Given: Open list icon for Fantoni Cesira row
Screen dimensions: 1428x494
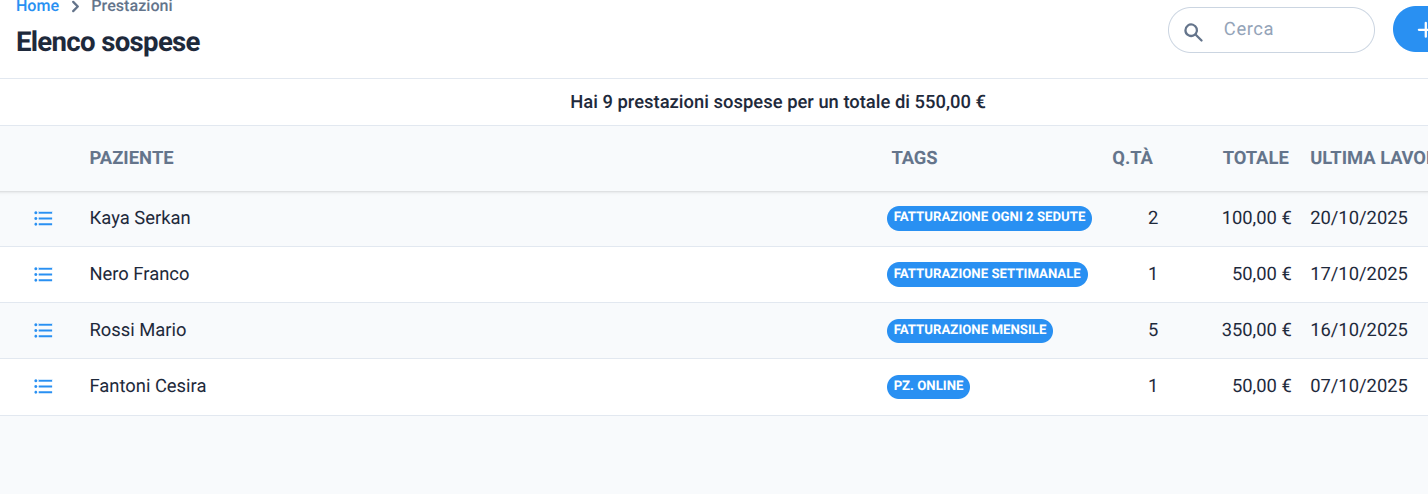Looking at the screenshot, I should point(43,386).
